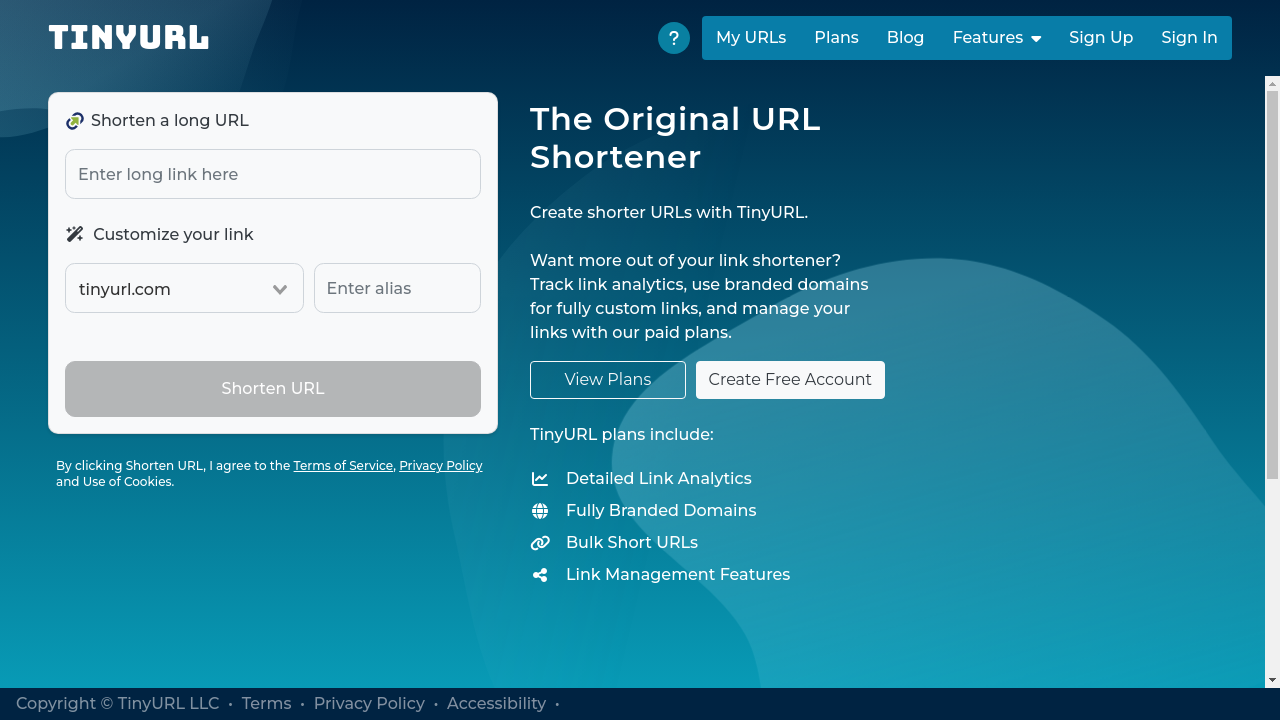
Task: Click the Enter alias input box
Action: [397, 288]
